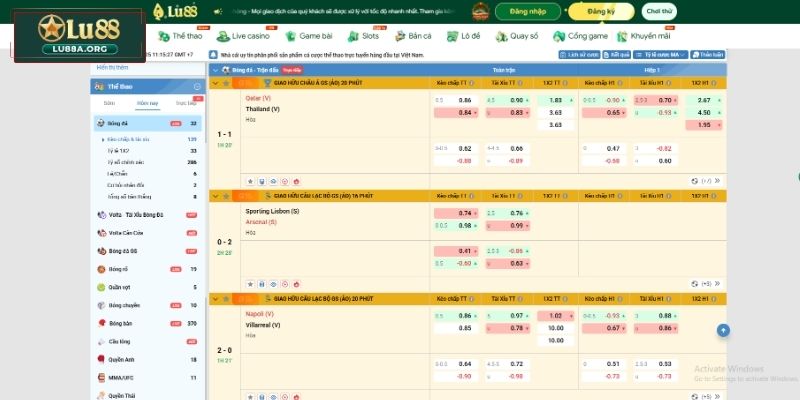Select the Hôm nay tab in sidebar

click(x=147, y=103)
